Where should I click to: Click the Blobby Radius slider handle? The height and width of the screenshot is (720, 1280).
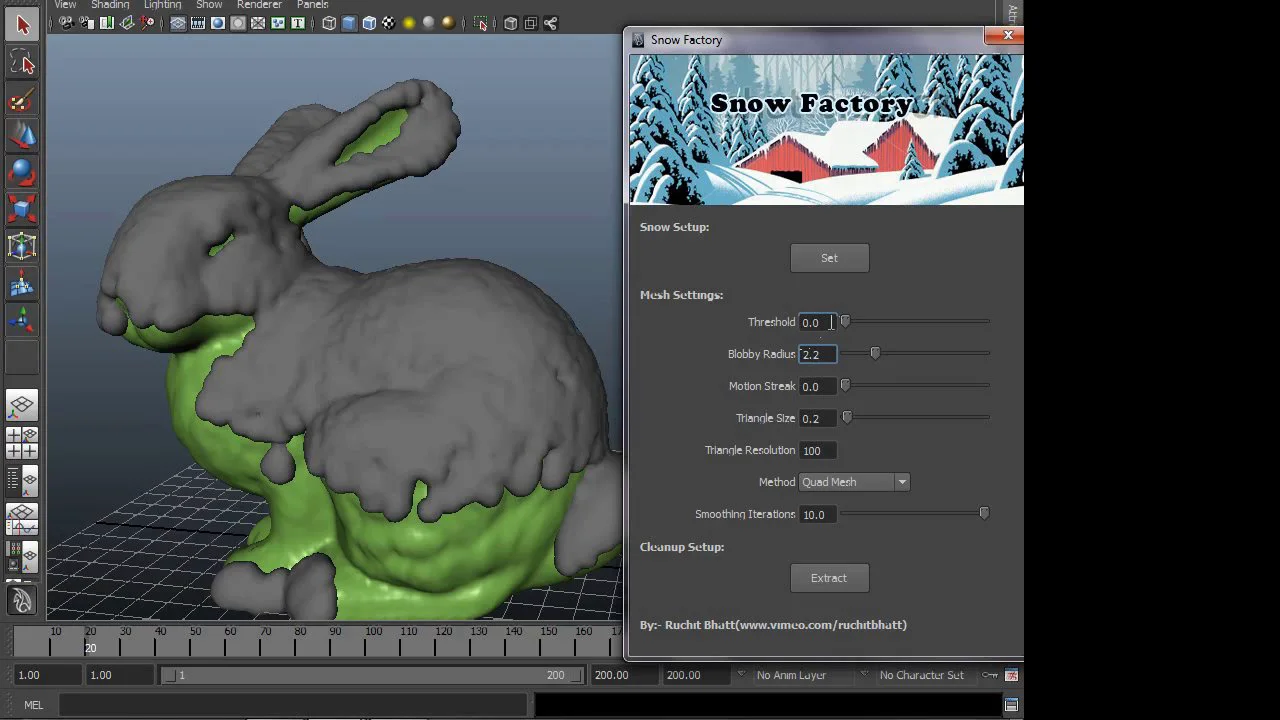[875, 353]
